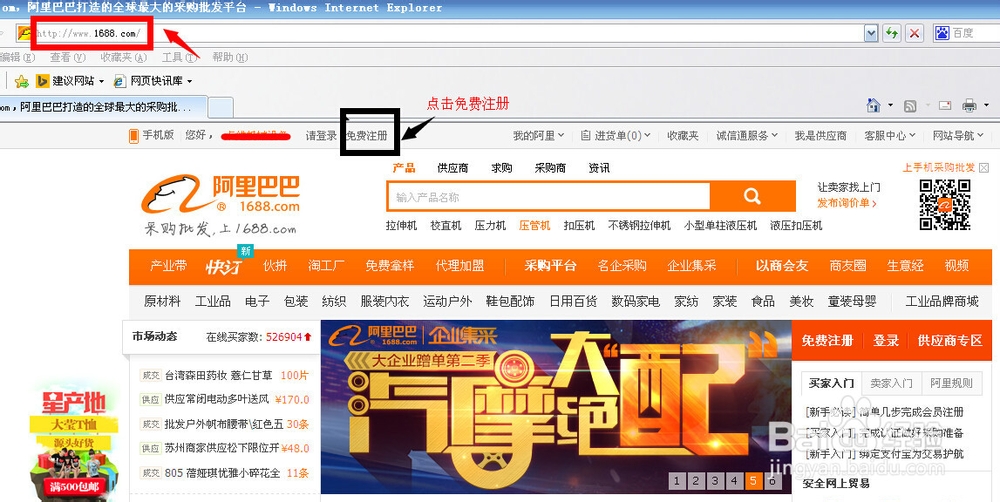This screenshot has width=1000, height=502.
Task: Select the 产品 search tab
Action: click(404, 168)
